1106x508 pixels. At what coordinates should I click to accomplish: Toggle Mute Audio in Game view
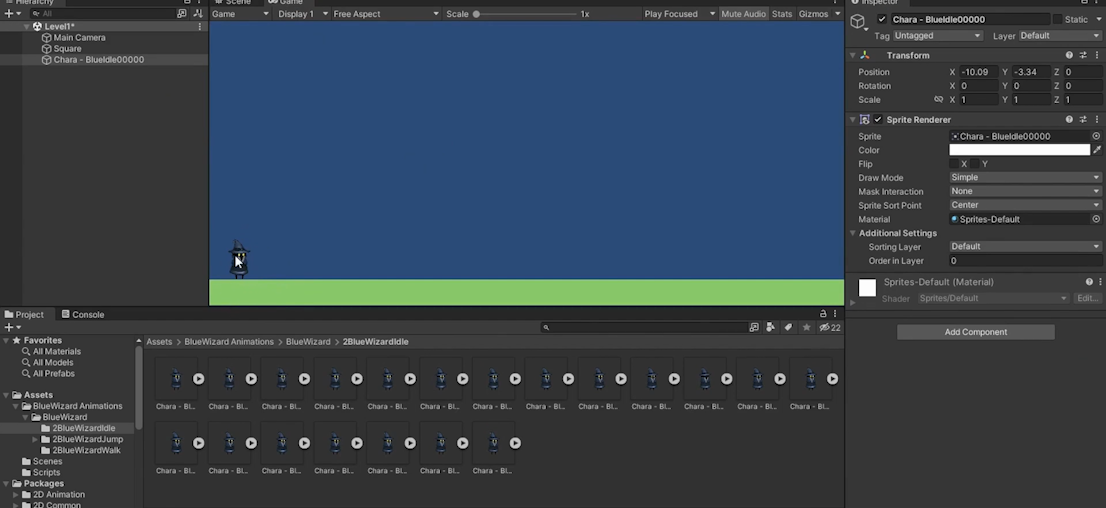(x=743, y=13)
